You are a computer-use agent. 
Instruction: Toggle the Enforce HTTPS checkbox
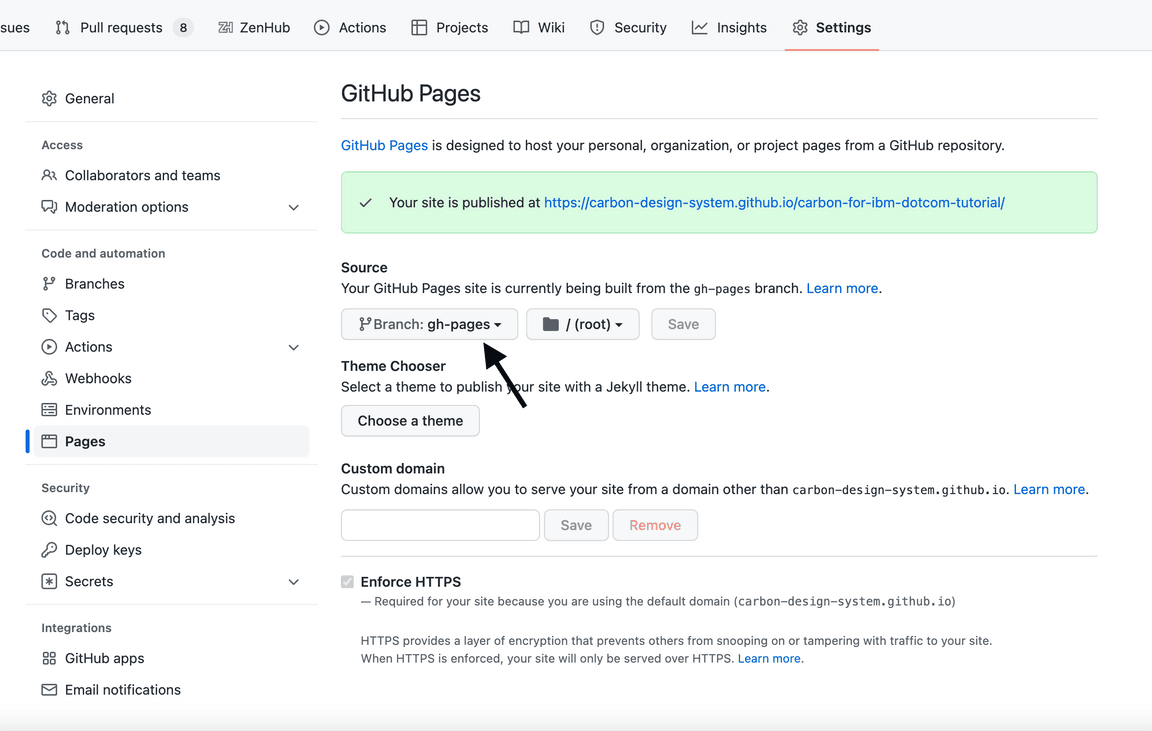click(x=348, y=582)
